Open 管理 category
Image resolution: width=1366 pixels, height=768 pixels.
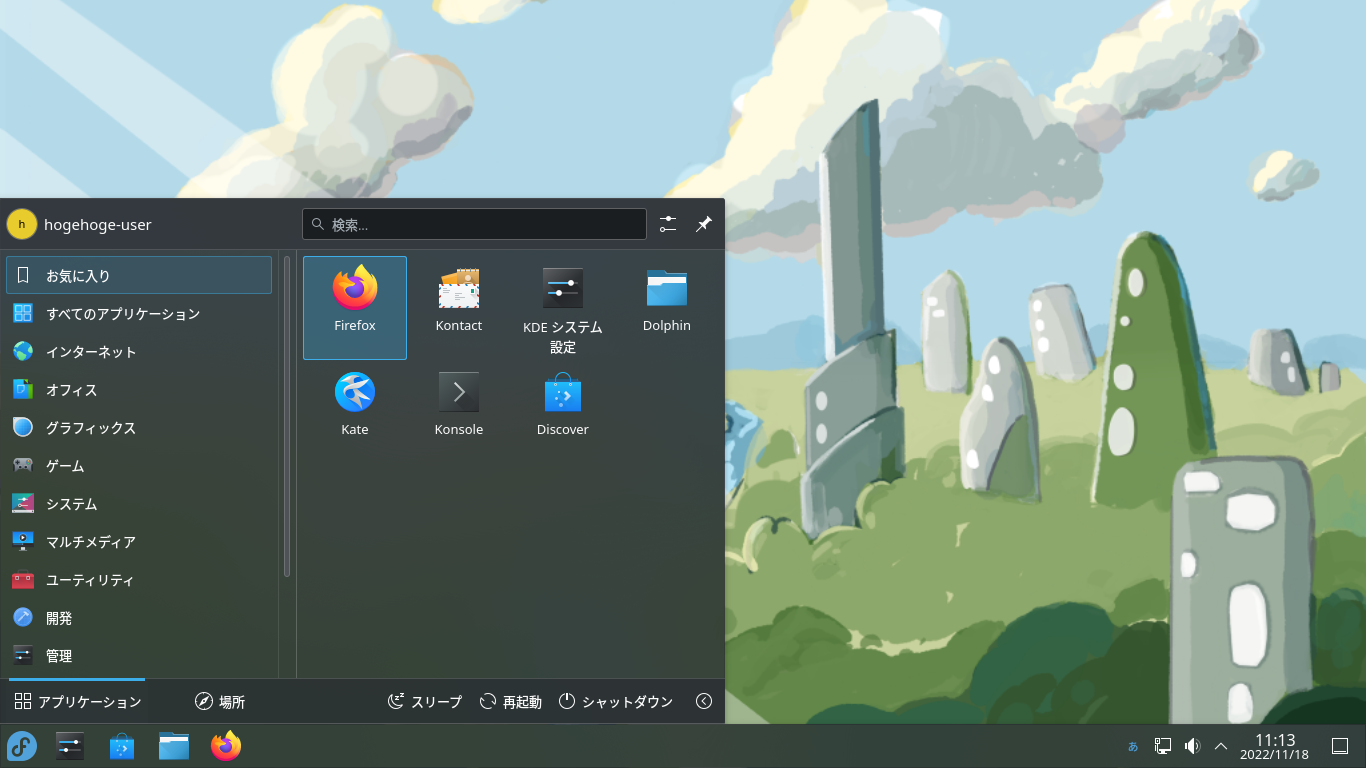pyautogui.click(x=139, y=655)
